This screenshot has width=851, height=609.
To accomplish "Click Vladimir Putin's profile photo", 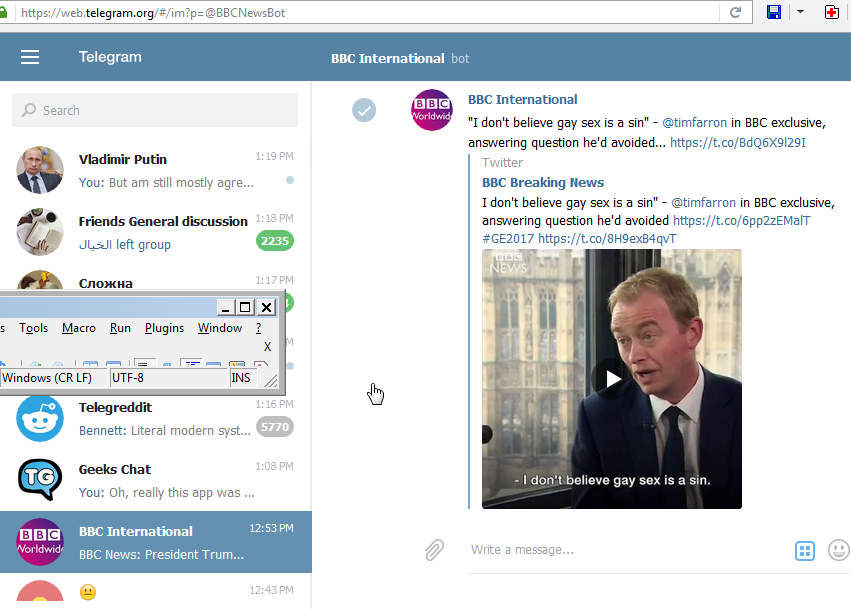I will (x=40, y=170).
